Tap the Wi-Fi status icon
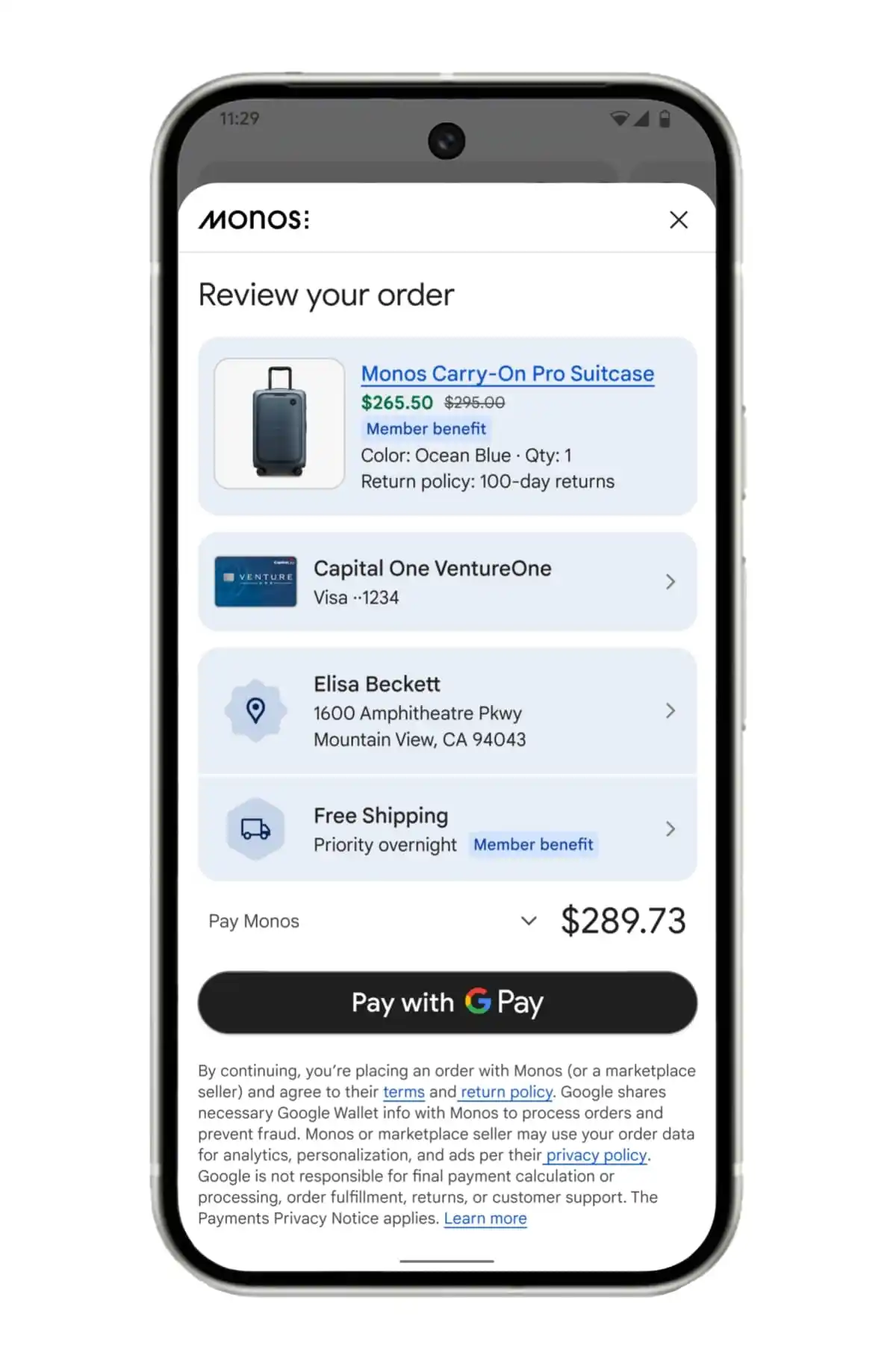 point(619,119)
